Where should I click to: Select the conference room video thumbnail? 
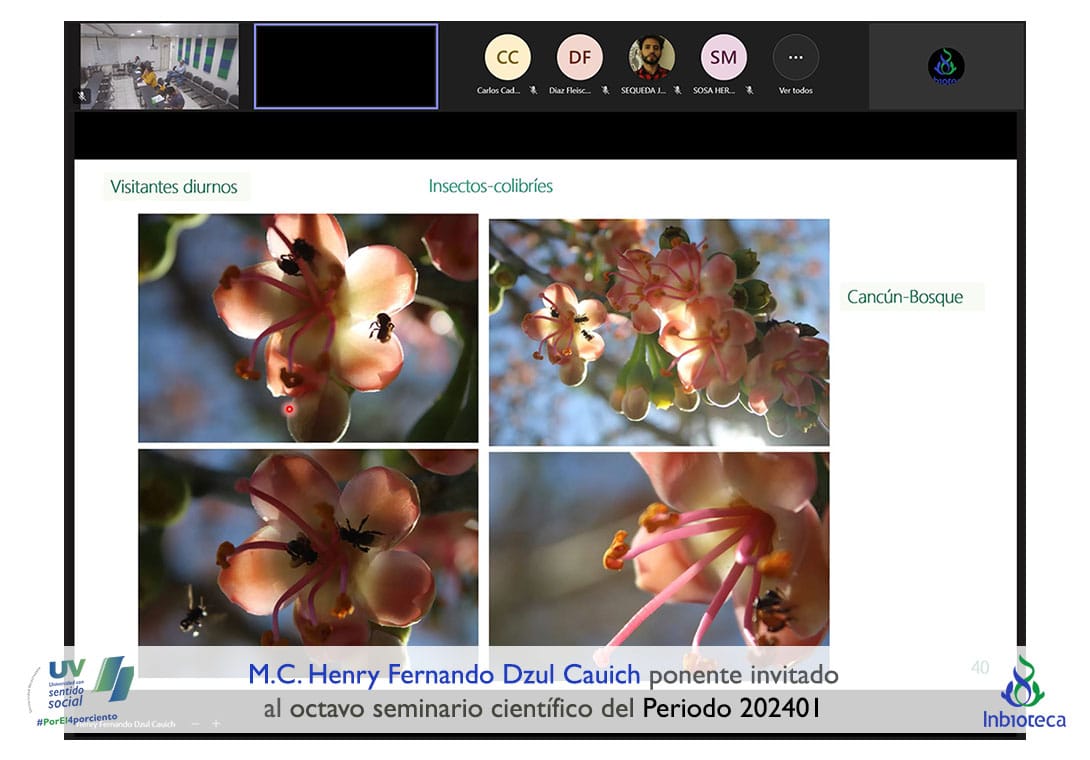[x=159, y=66]
